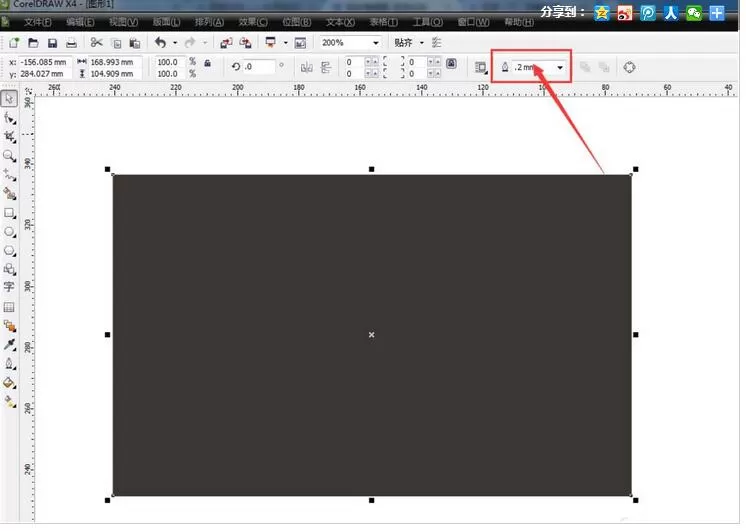Select the Basic Shapes tool

pyautogui.click(x=9, y=269)
